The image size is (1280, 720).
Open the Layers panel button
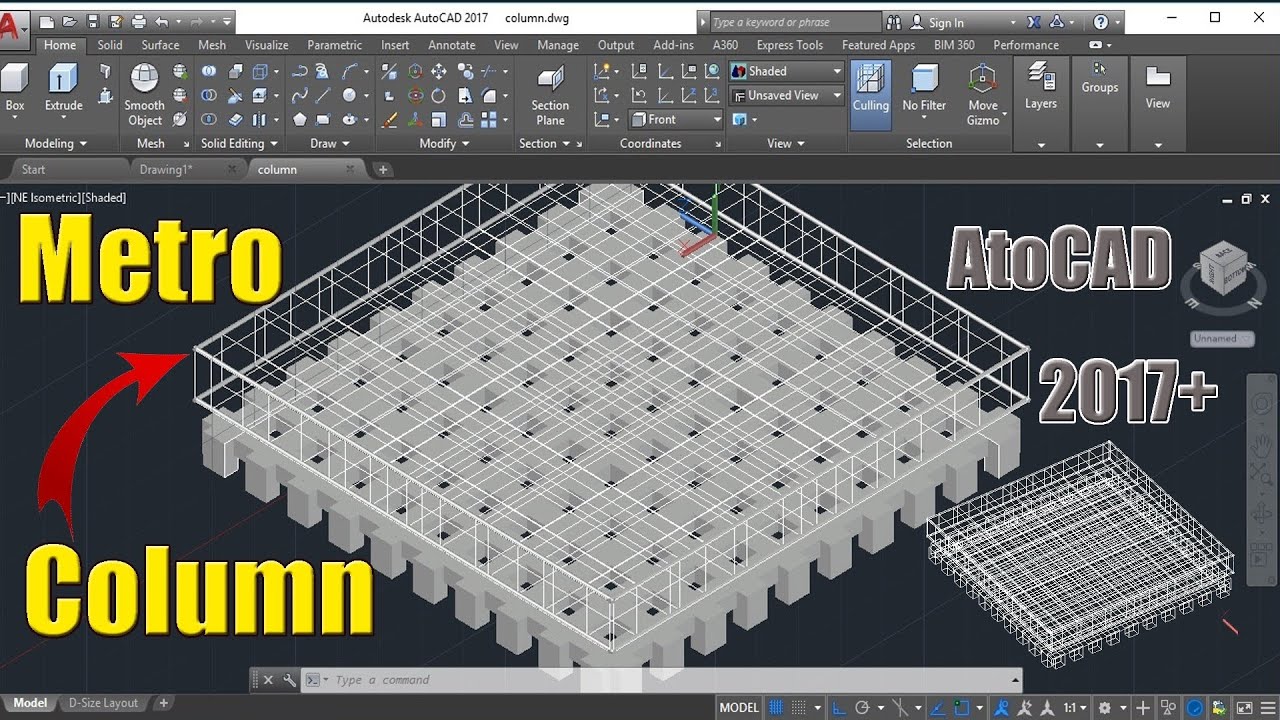1041,87
